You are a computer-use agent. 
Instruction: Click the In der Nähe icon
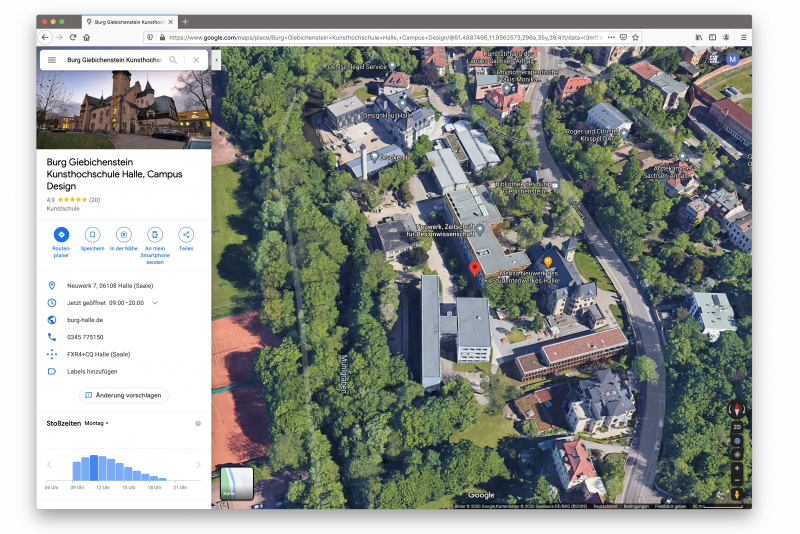coord(123,234)
